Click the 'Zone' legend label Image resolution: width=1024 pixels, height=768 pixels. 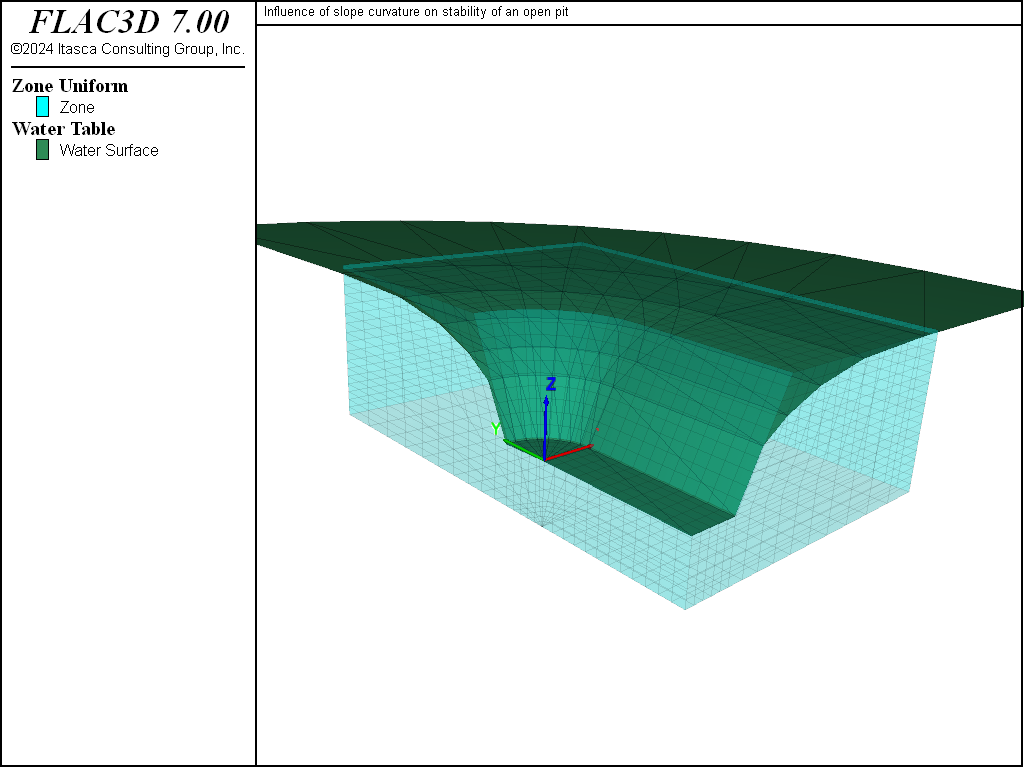click(x=77, y=107)
